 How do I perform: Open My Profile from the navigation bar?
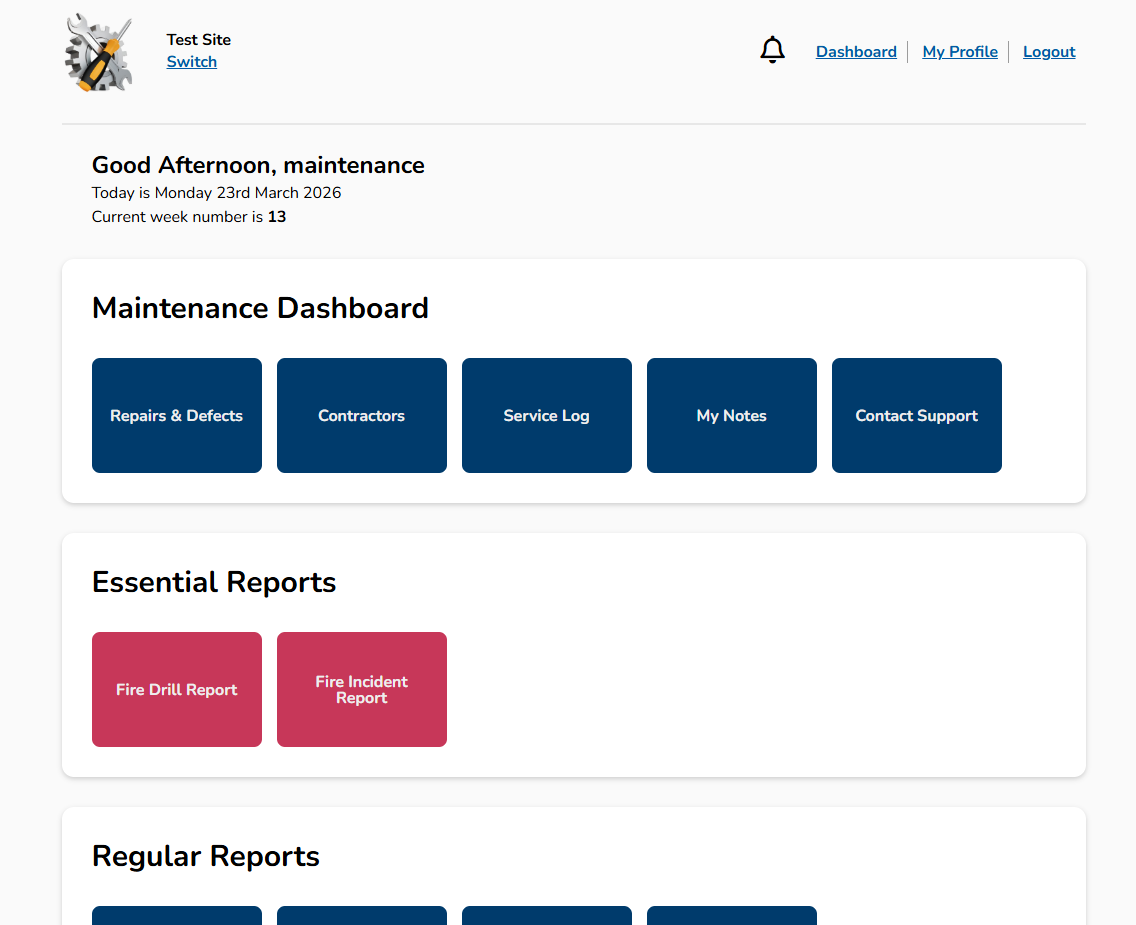(959, 51)
